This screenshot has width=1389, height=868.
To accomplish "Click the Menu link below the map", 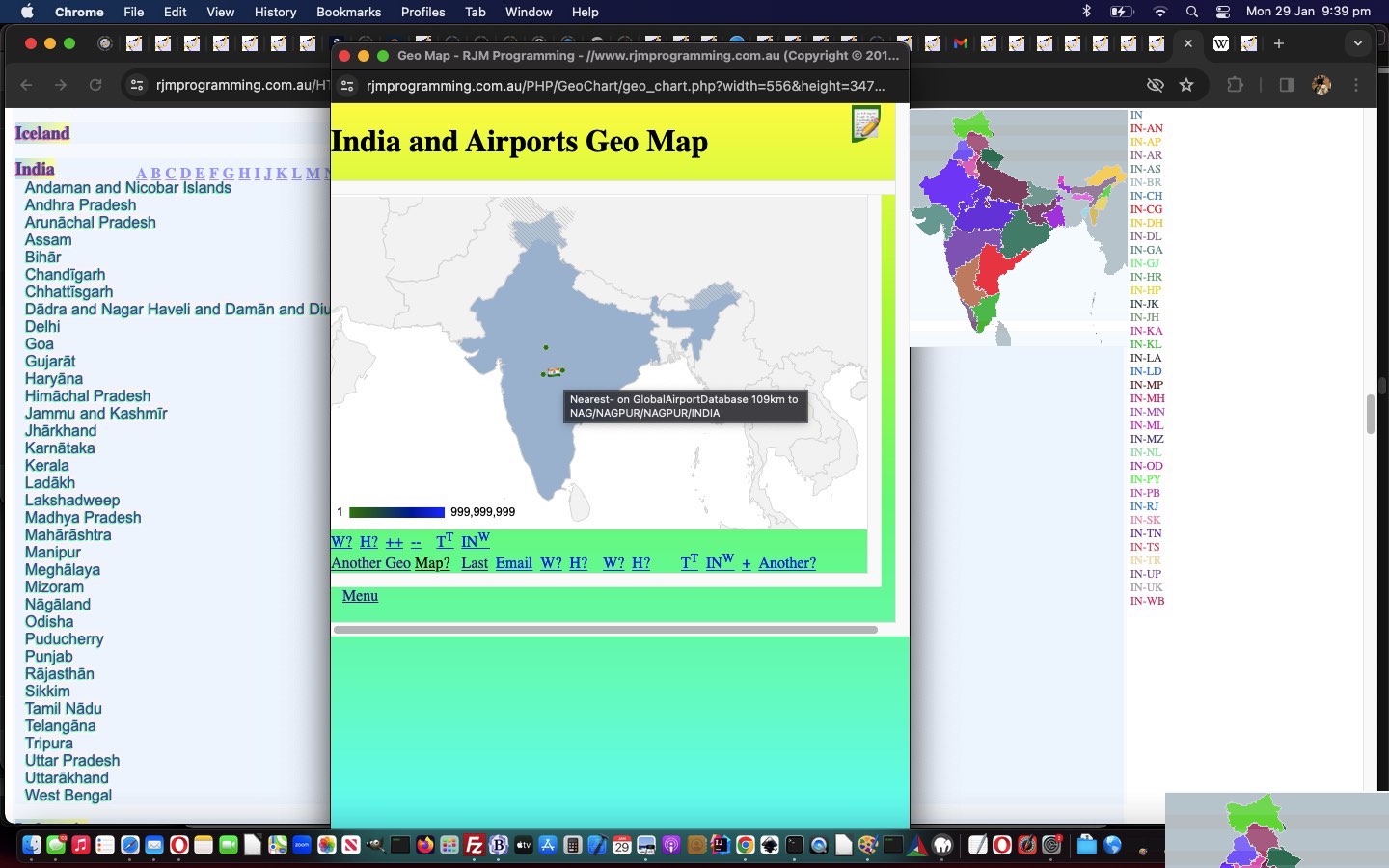I will [x=360, y=596].
